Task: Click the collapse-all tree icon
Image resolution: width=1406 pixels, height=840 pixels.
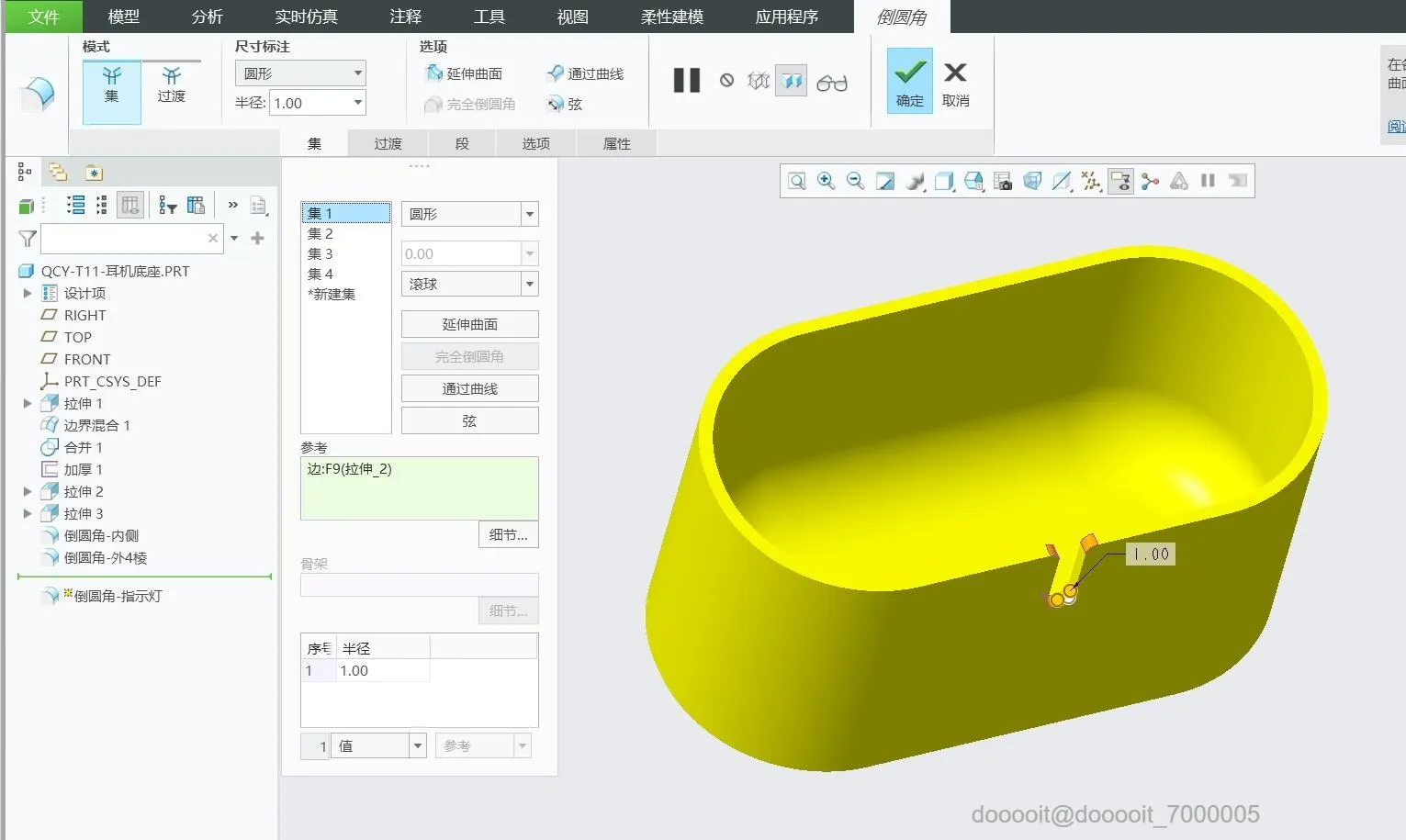Action: tap(101, 206)
